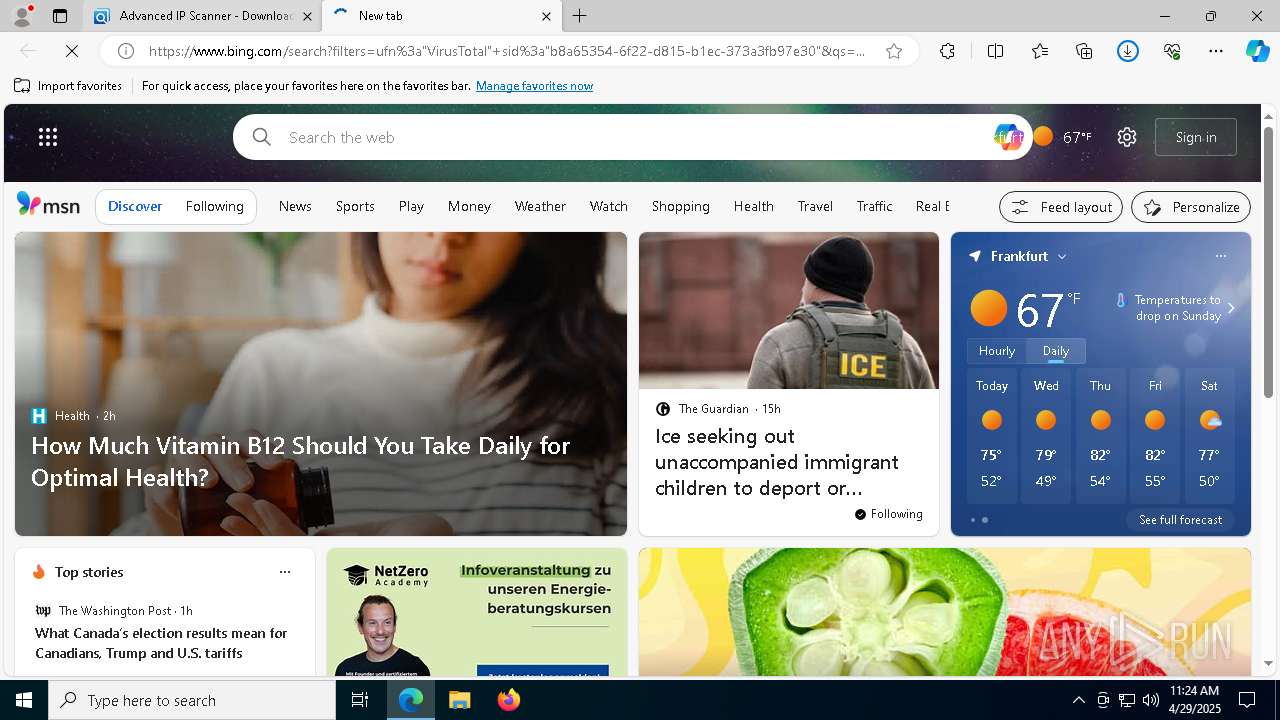Screen dimensions: 1280x720
Task: Click the Personalize button
Action: pos(1191,207)
